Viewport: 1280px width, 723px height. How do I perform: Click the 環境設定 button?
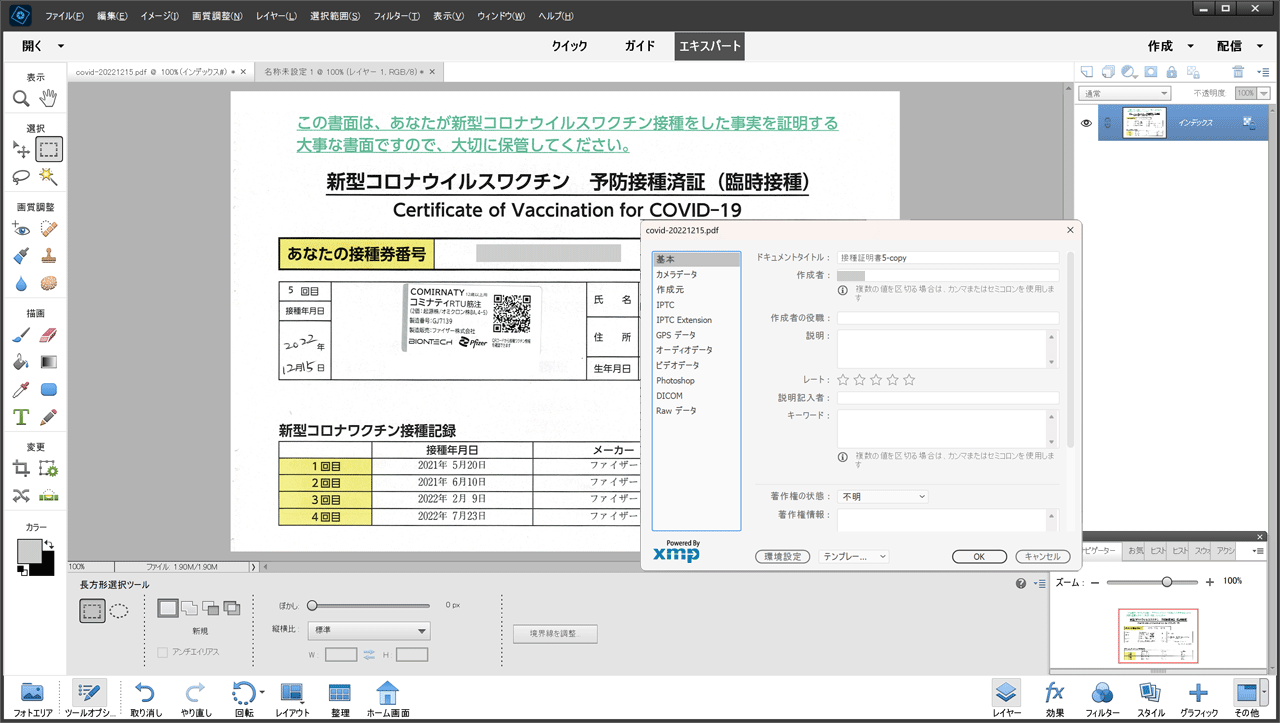(782, 557)
